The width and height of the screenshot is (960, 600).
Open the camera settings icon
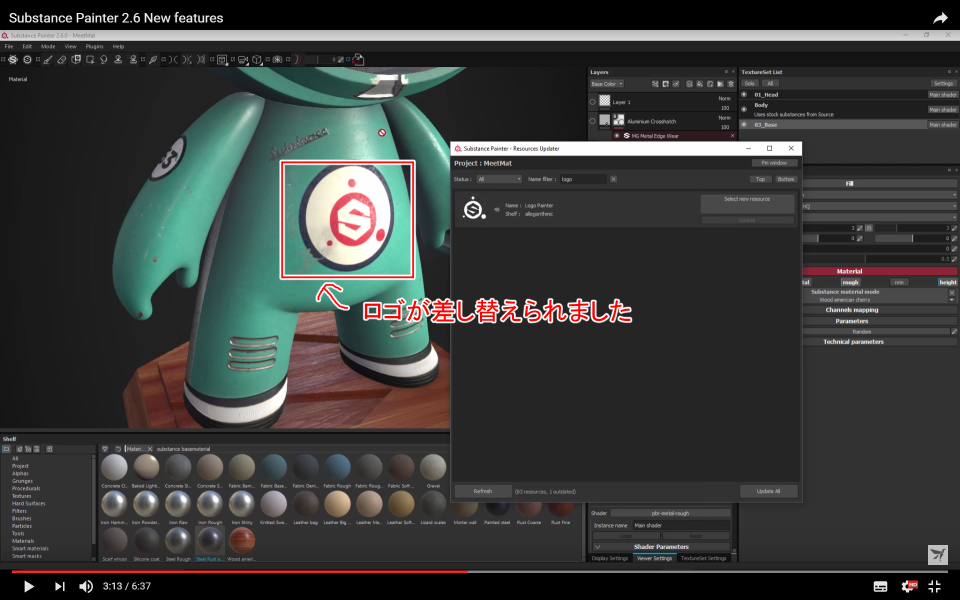click(242, 59)
